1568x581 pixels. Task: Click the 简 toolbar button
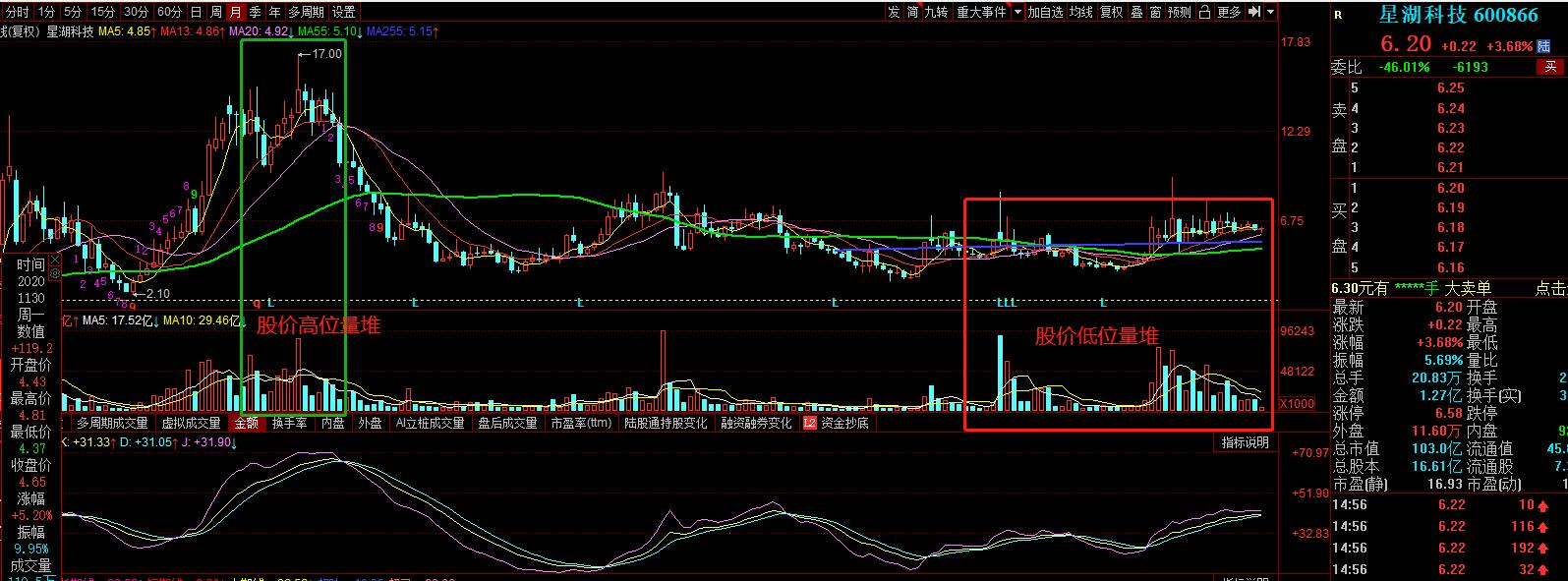913,12
